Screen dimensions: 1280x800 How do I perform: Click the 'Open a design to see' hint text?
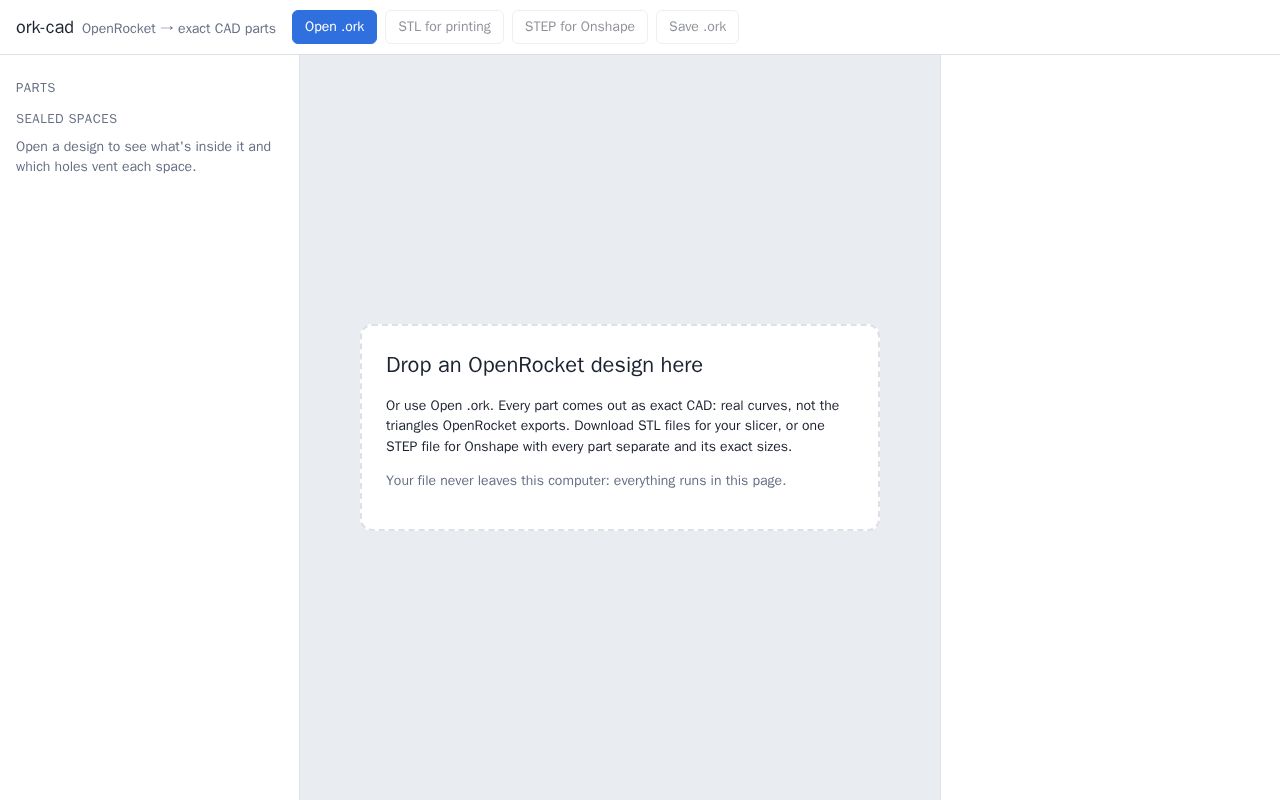[144, 157]
